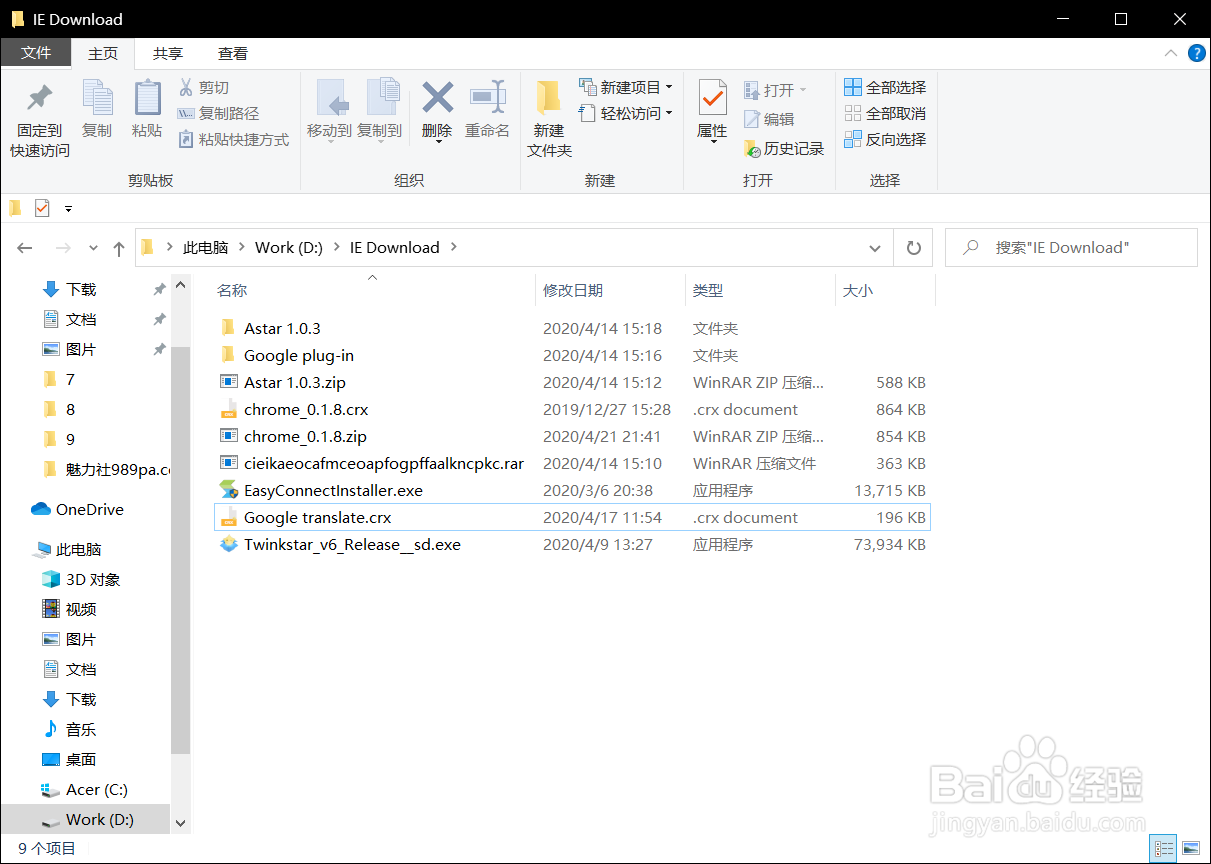1211x864 pixels.
Task: Click the refresh button beside address bar
Action: click(x=913, y=248)
